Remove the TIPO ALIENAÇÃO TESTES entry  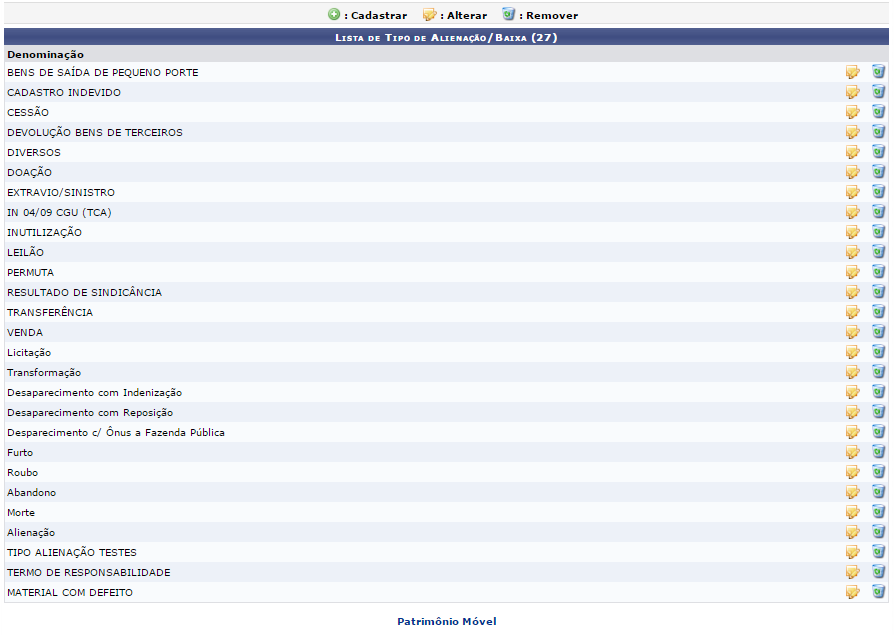(878, 552)
